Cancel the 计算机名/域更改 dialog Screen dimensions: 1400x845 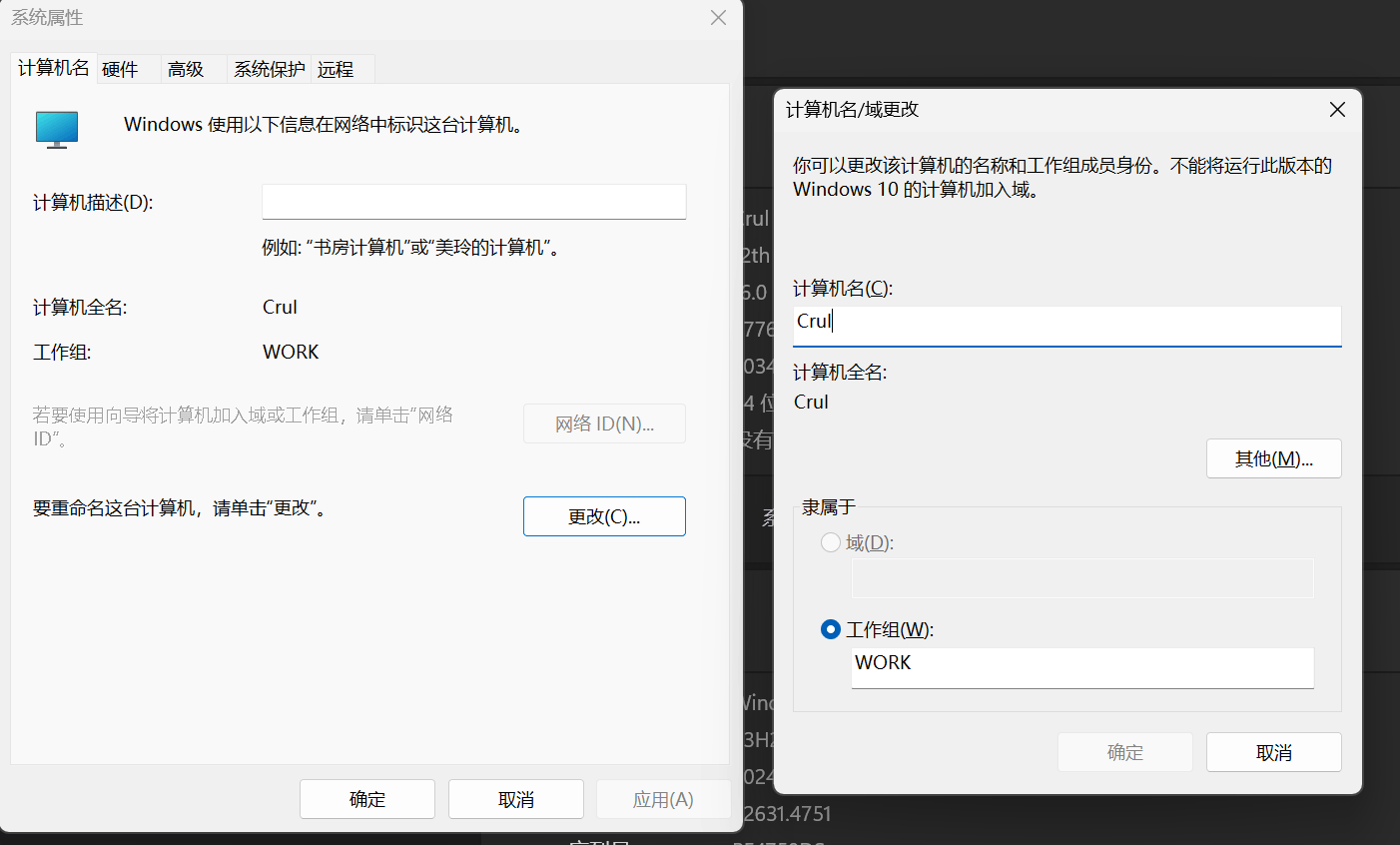tap(1273, 752)
